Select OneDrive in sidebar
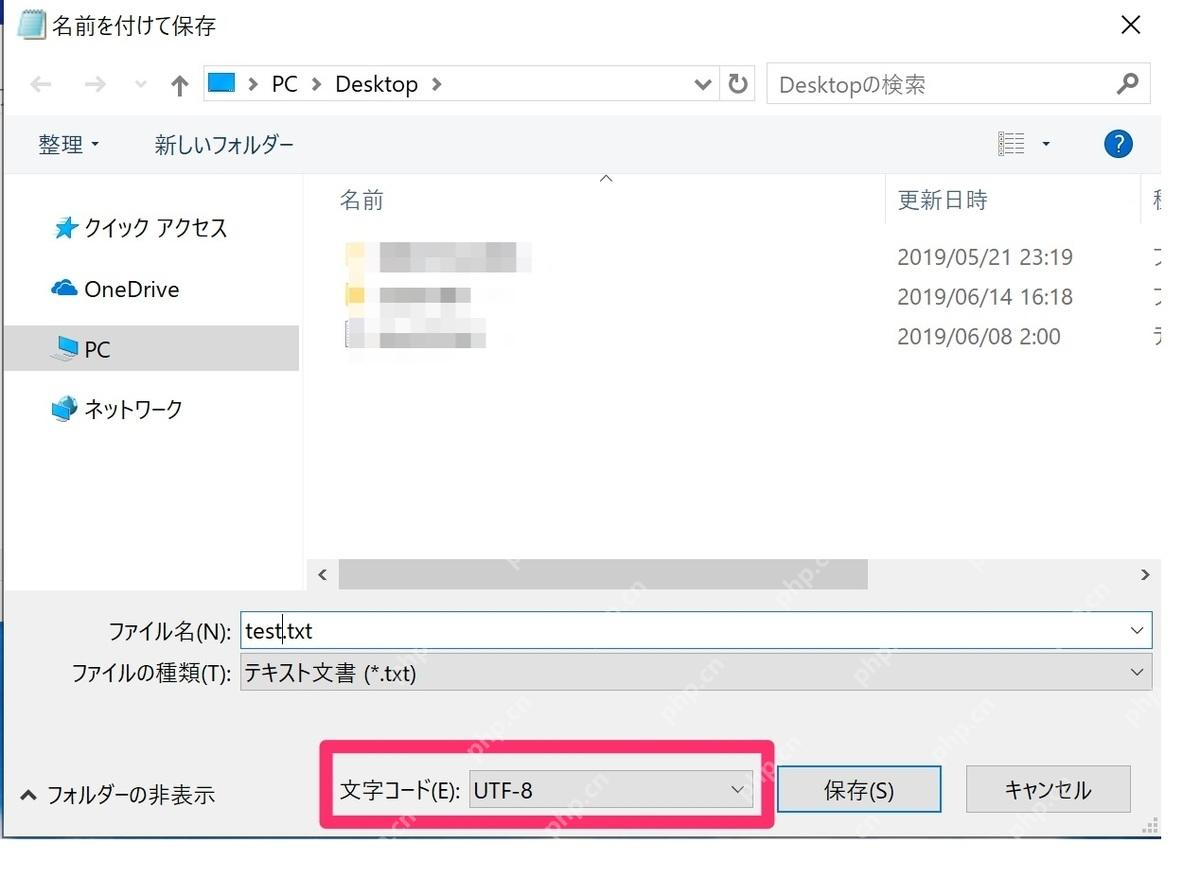1200x878 pixels. [x=115, y=289]
